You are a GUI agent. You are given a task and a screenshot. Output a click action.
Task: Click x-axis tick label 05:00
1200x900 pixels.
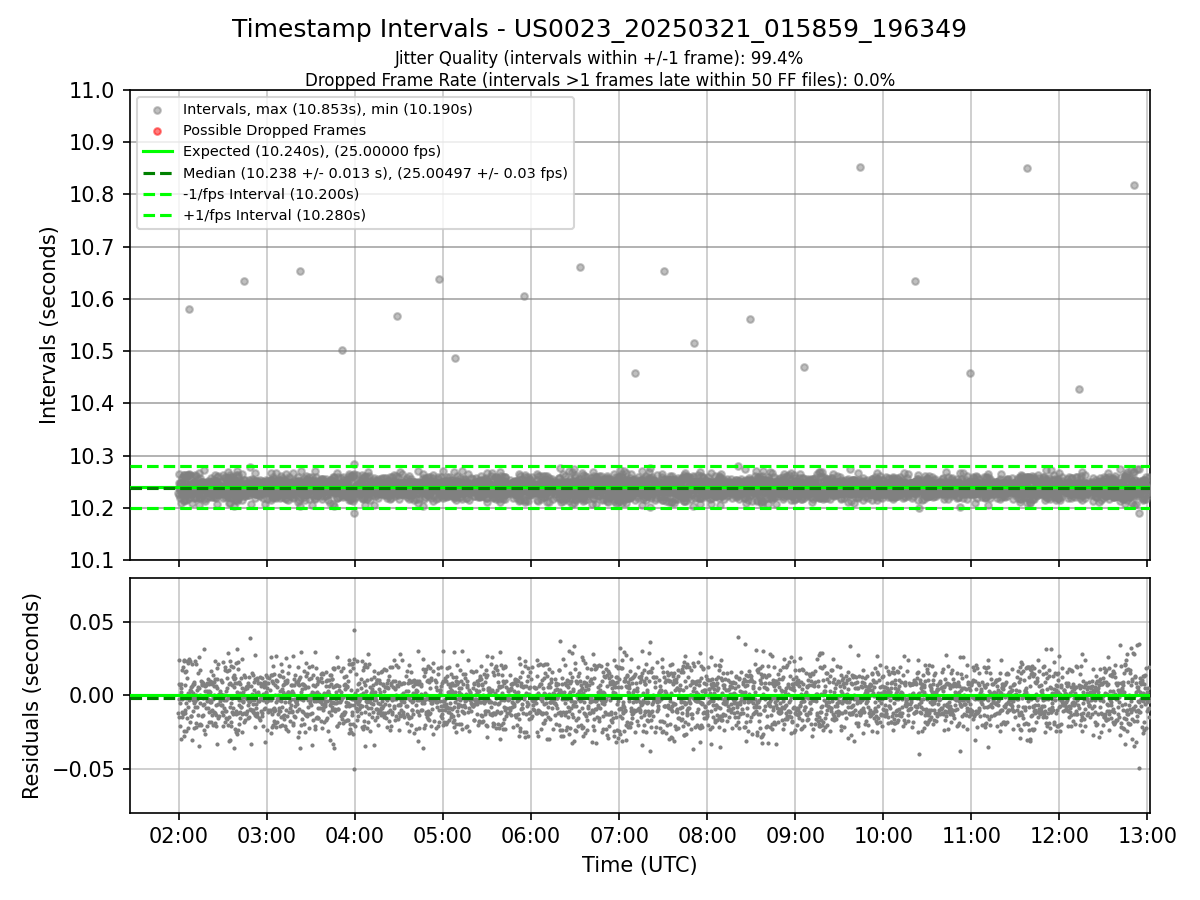[443, 834]
